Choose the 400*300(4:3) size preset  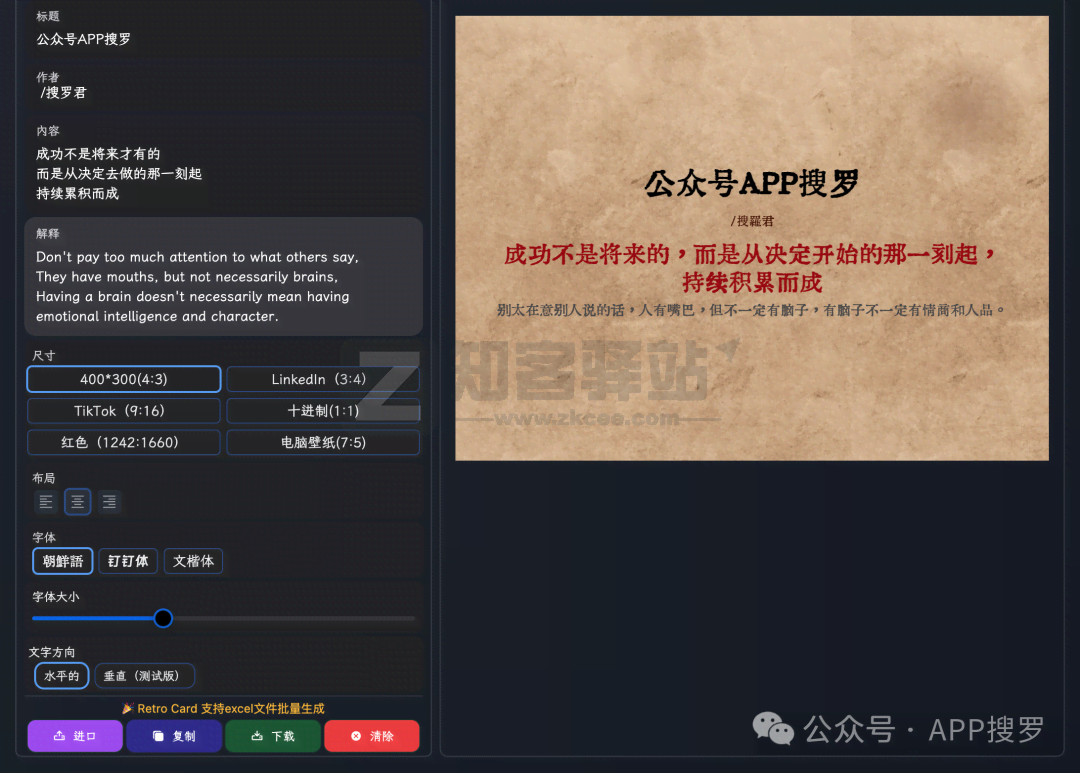coord(123,379)
